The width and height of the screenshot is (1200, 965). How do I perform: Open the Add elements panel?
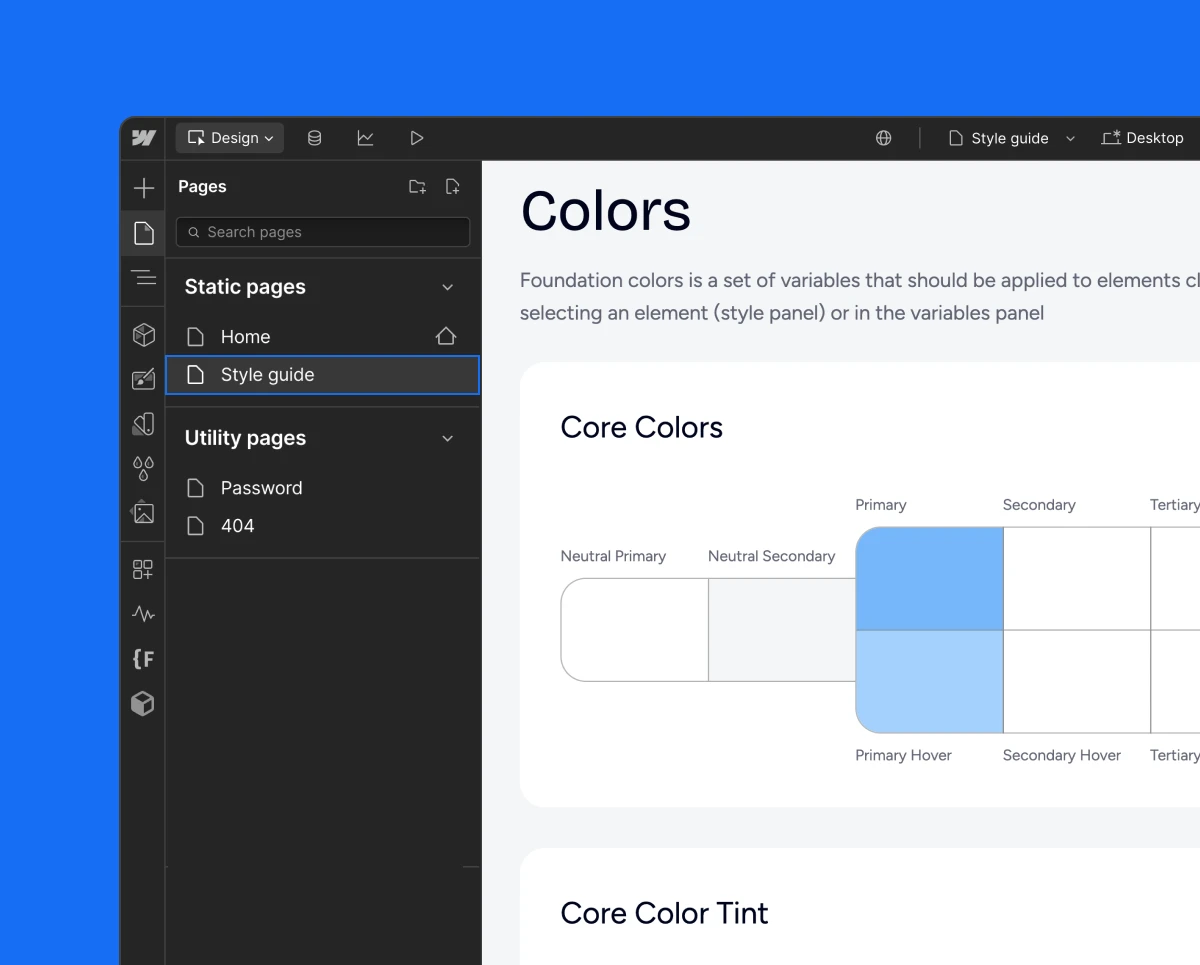point(144,188)
